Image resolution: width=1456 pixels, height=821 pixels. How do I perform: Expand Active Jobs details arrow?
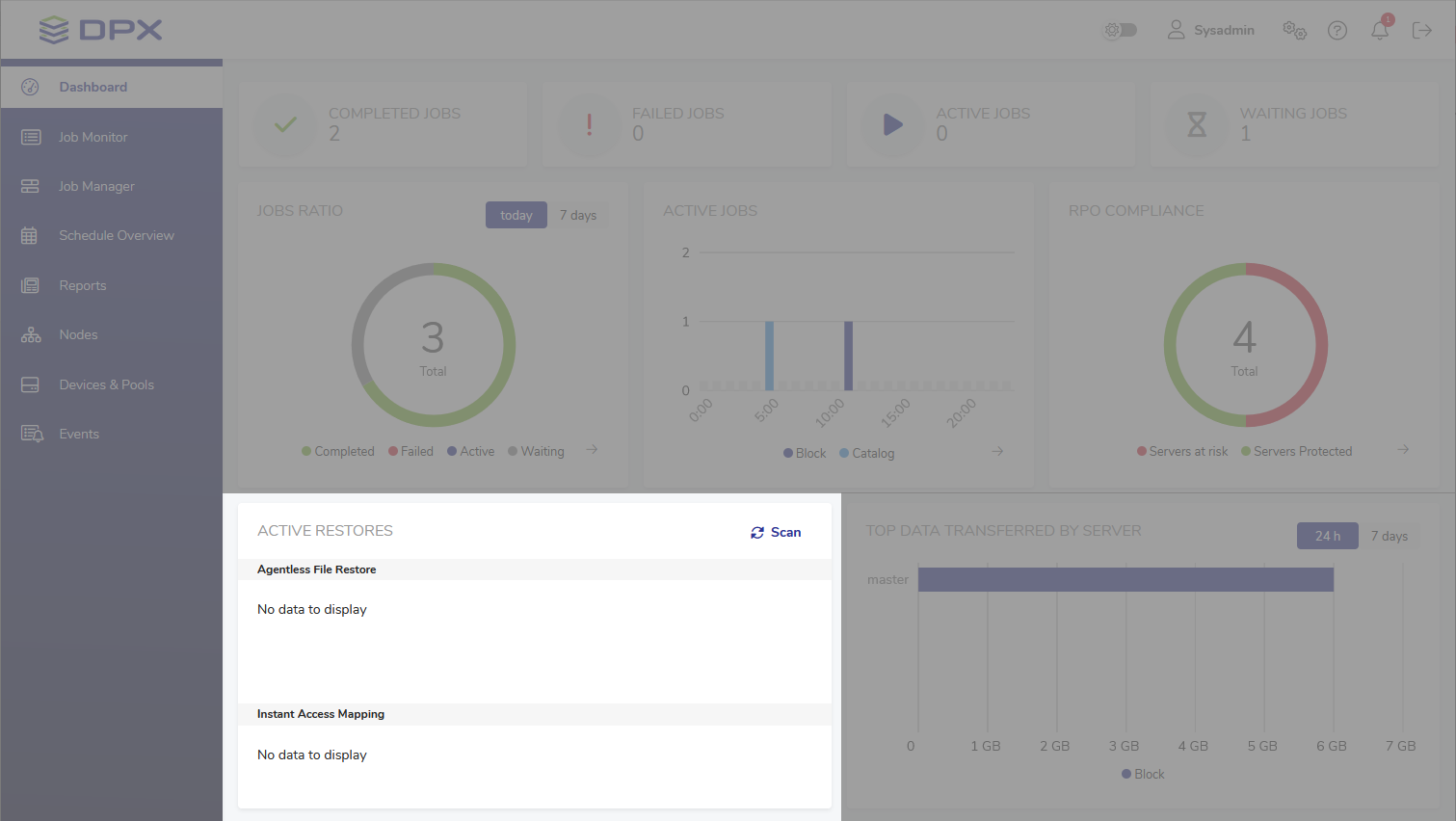(997, 451)
